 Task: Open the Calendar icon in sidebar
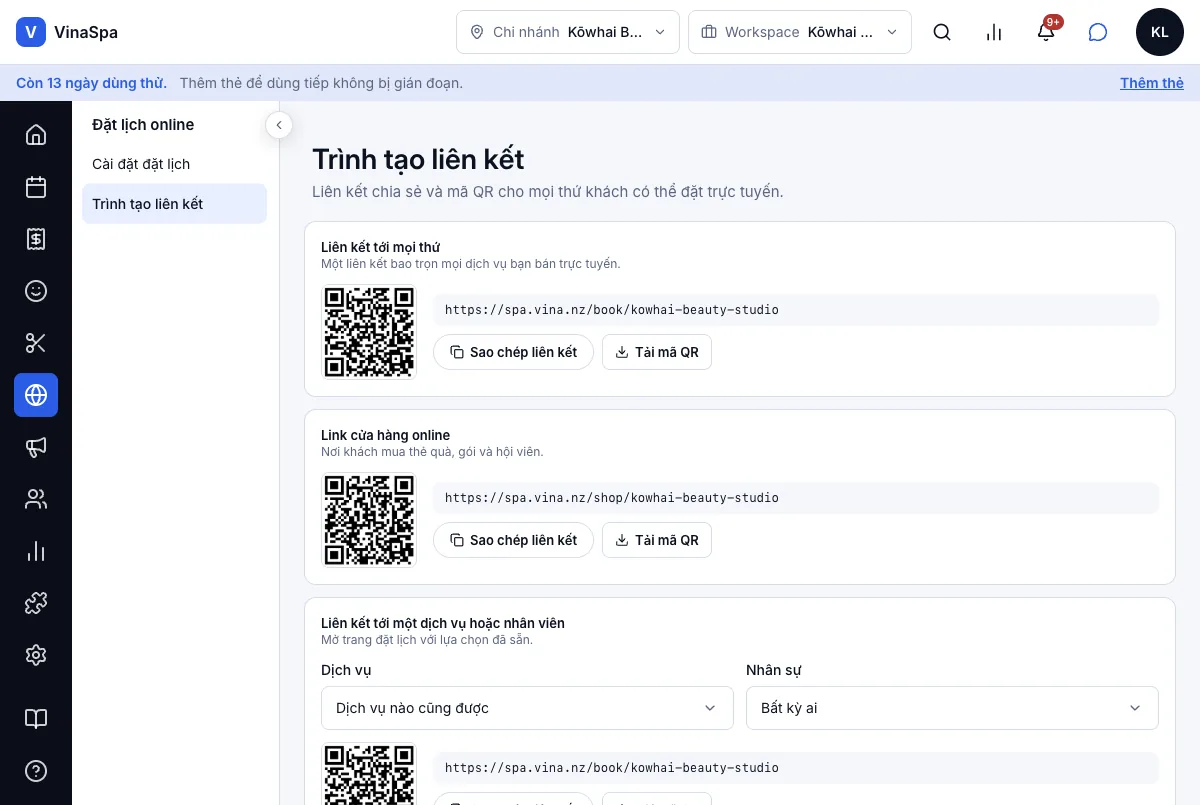(36, 186)
